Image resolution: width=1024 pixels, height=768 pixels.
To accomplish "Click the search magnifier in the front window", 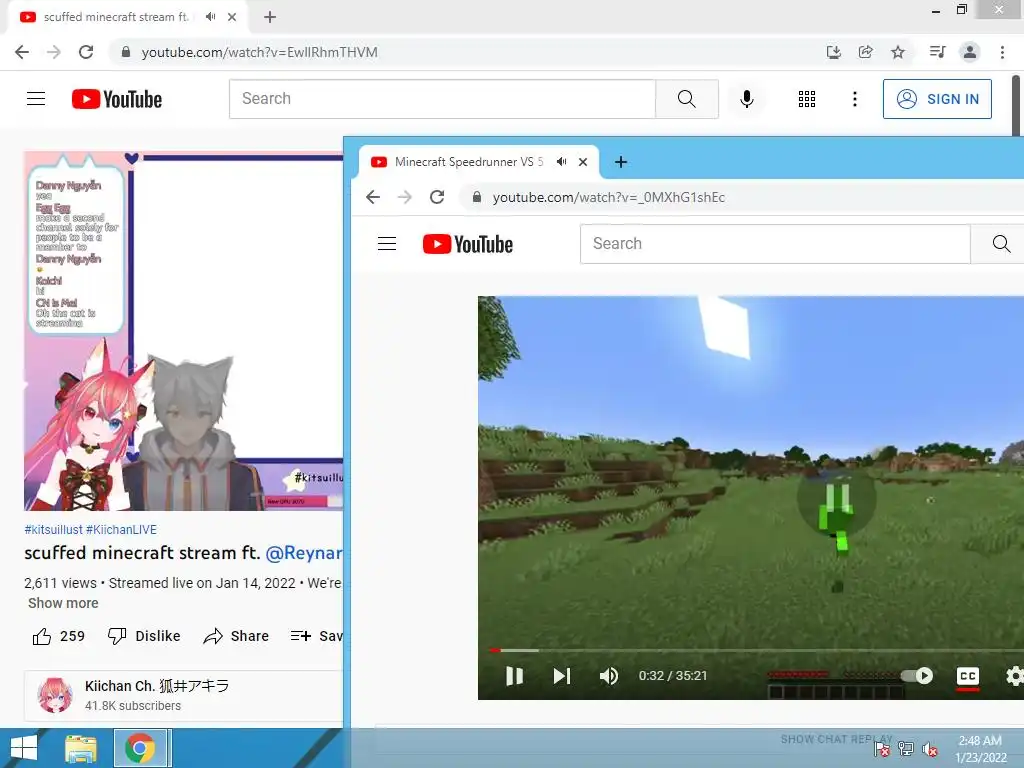I will tap(1000, 244).
